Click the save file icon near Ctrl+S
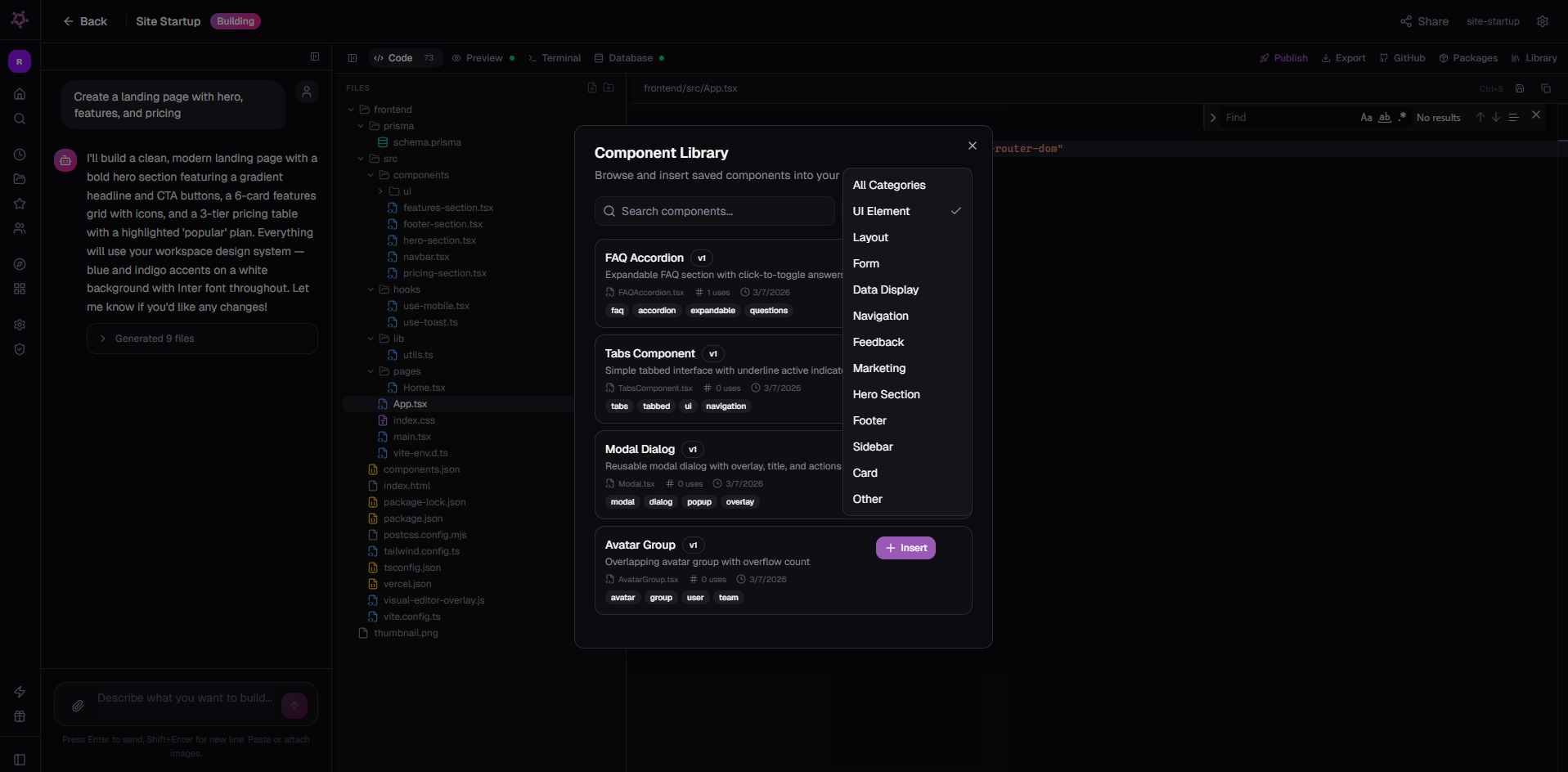The height and width of the screenshot is (772, 1568). [1519, 88]
